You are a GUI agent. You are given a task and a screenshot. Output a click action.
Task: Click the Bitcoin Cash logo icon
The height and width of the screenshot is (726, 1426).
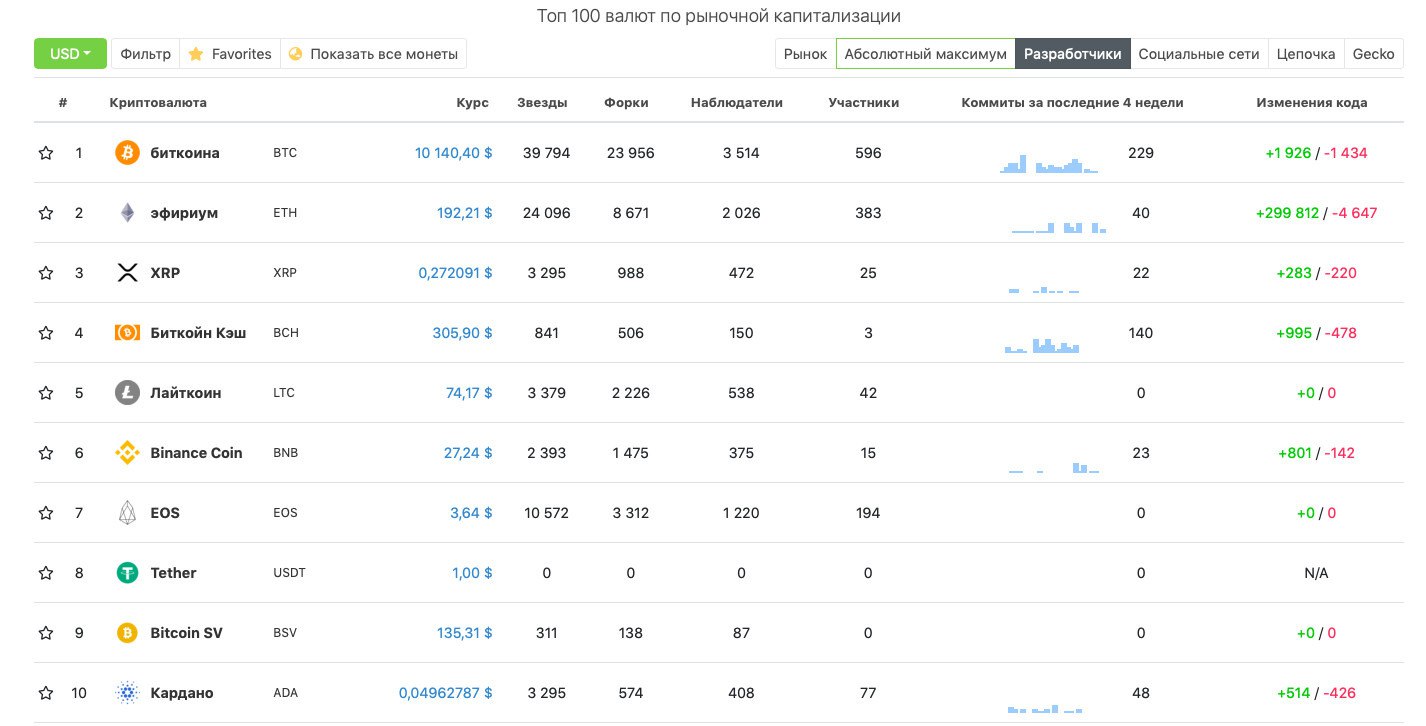coord(127,333)
